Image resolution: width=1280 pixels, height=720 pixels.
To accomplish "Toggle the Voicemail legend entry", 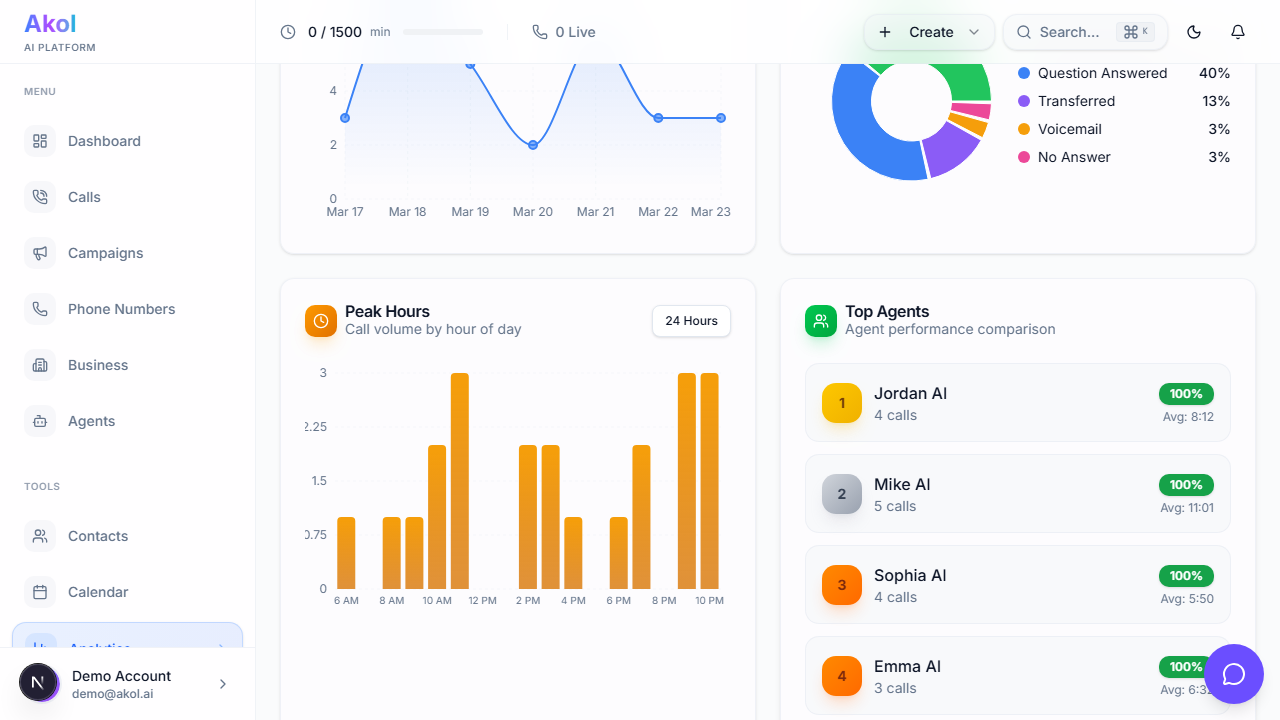I will (x=1069, y=129).
